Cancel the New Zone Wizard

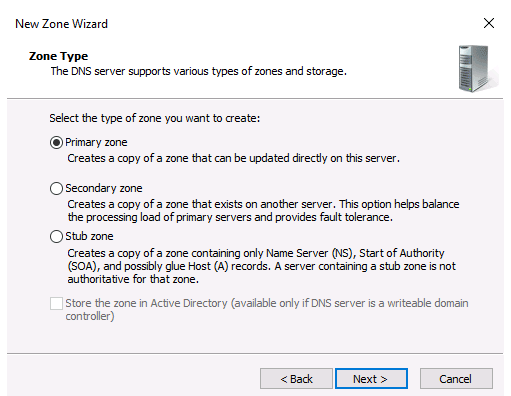(456, 379)
